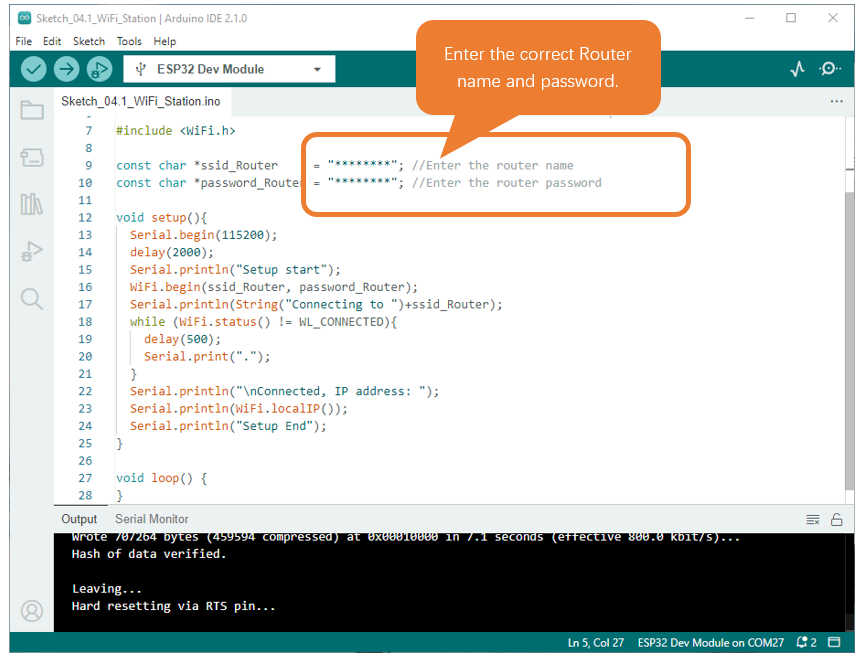Image resolution: width=865 pixels, height=658 pixels.
Task: Click the //Enter the router password comment
Action: [x=506, y=183]
